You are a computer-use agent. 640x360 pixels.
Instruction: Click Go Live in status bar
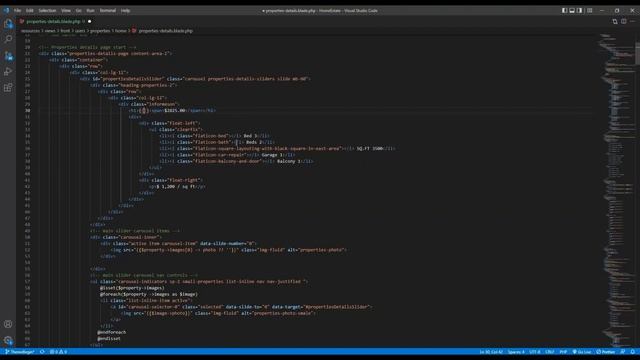pyautogui.click(x=582, y=352)
